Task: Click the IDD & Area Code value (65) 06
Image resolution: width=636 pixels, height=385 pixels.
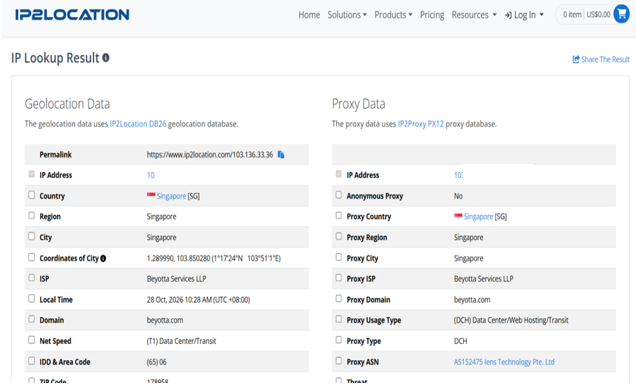Action: (x=157, y=362)
